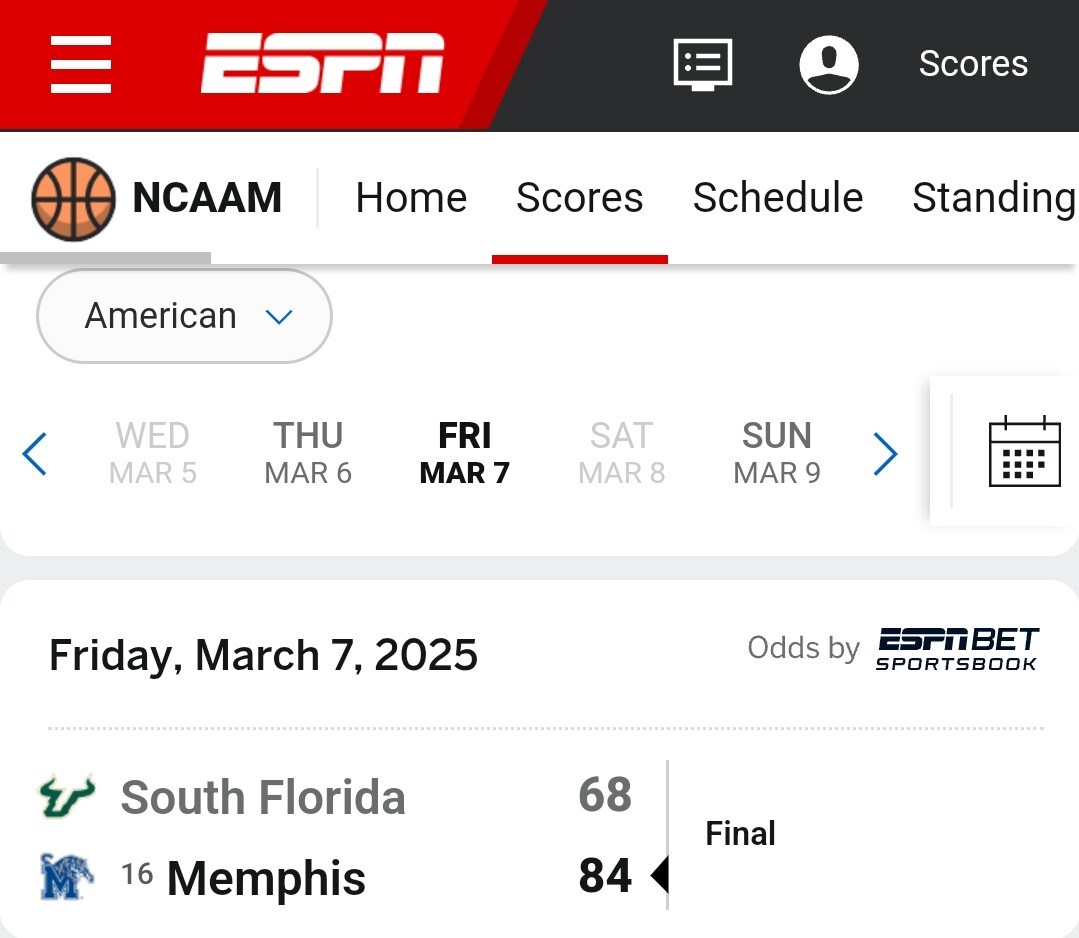Open the watch/TV listings icon

click(x=702, y=65)
